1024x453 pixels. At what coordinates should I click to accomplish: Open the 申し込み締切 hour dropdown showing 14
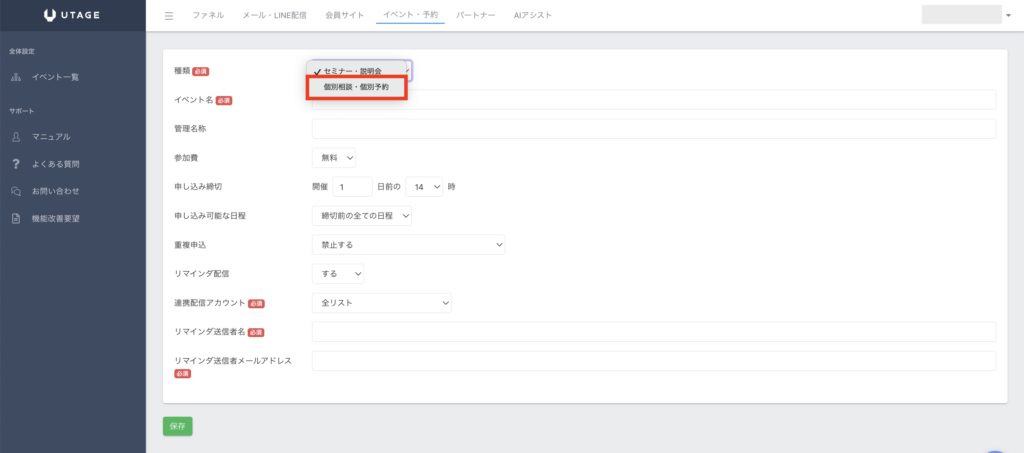click(424, 187)
